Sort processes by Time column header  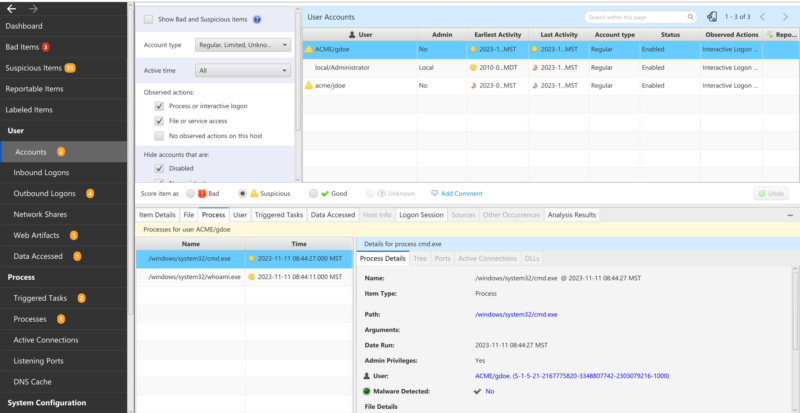(299, 244)
